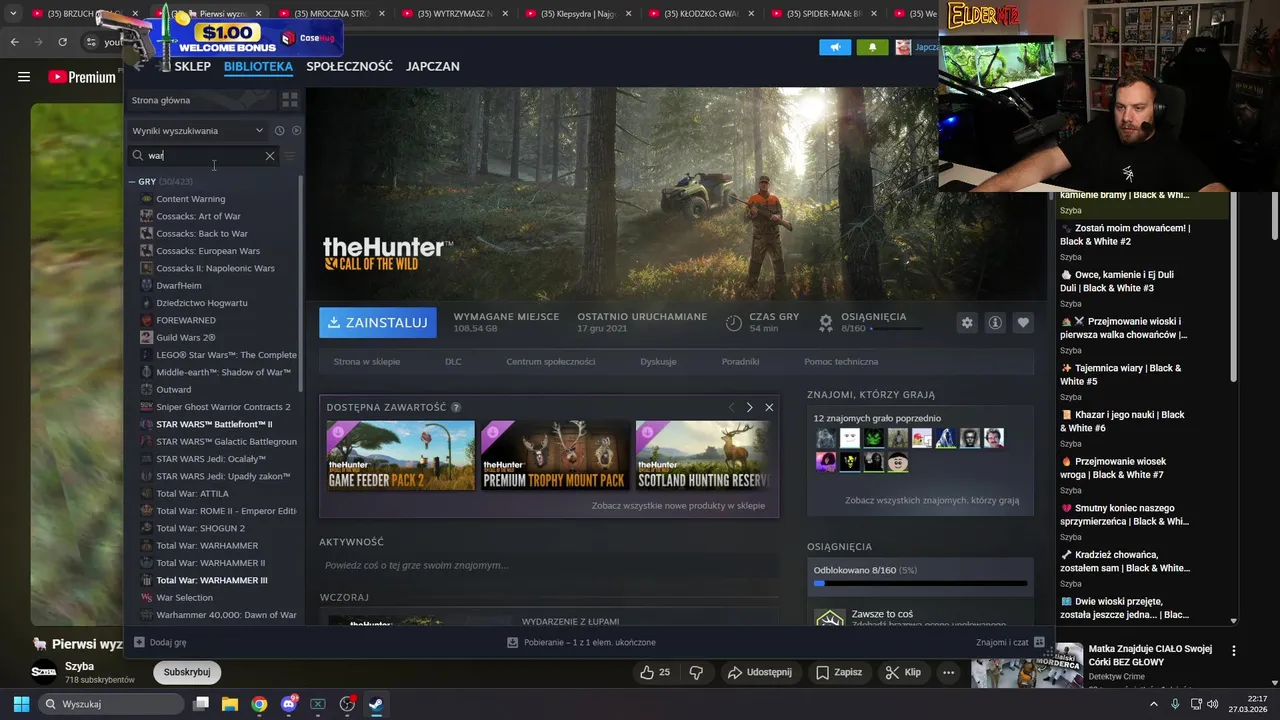
Task: Open Premium Trophy Mount Pack thumbnail
Action: pyautogui.click(x=555, y=455)
